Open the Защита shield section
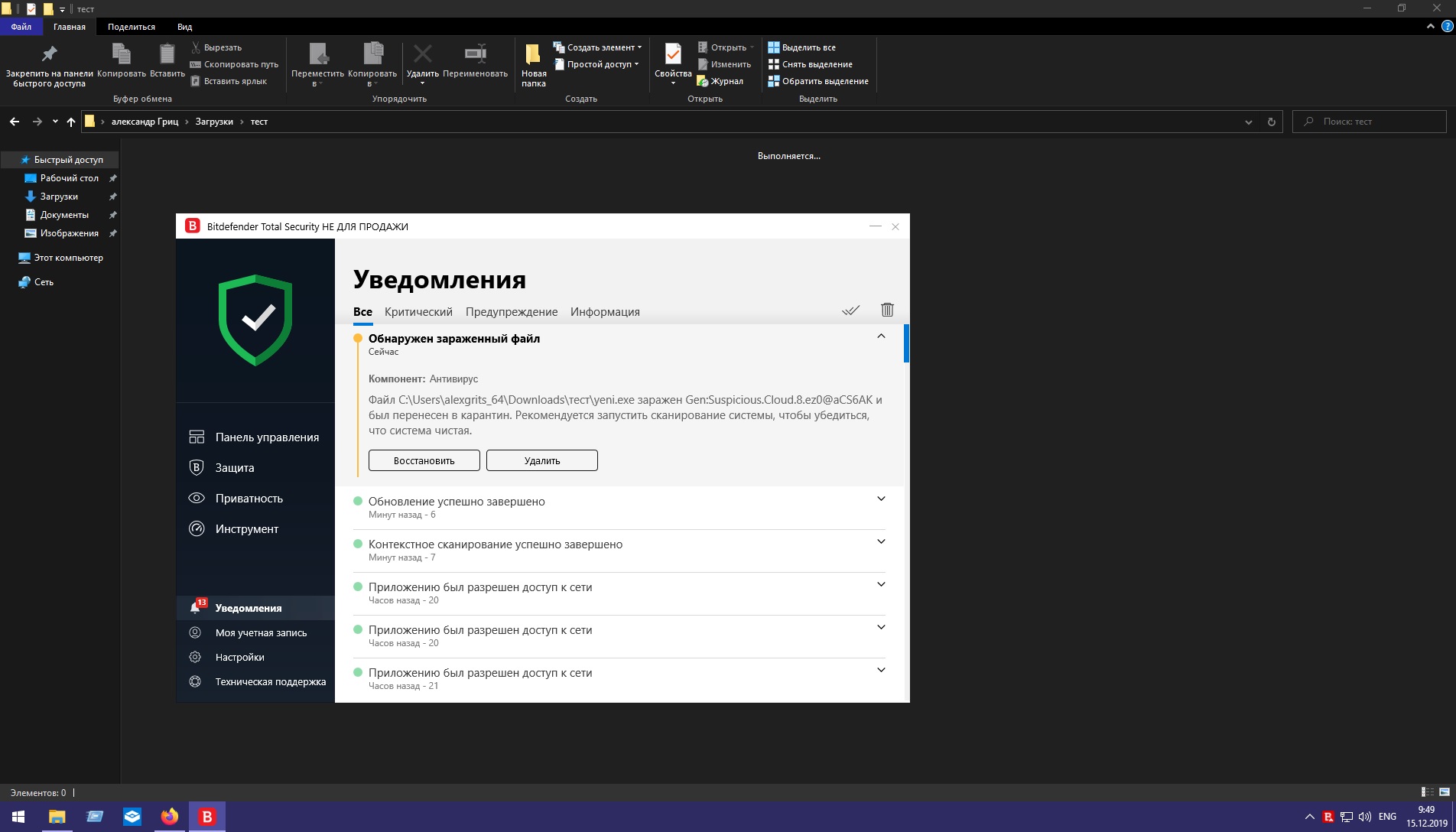The height and width of the screenshot is (832, 1456). point(234,468)
